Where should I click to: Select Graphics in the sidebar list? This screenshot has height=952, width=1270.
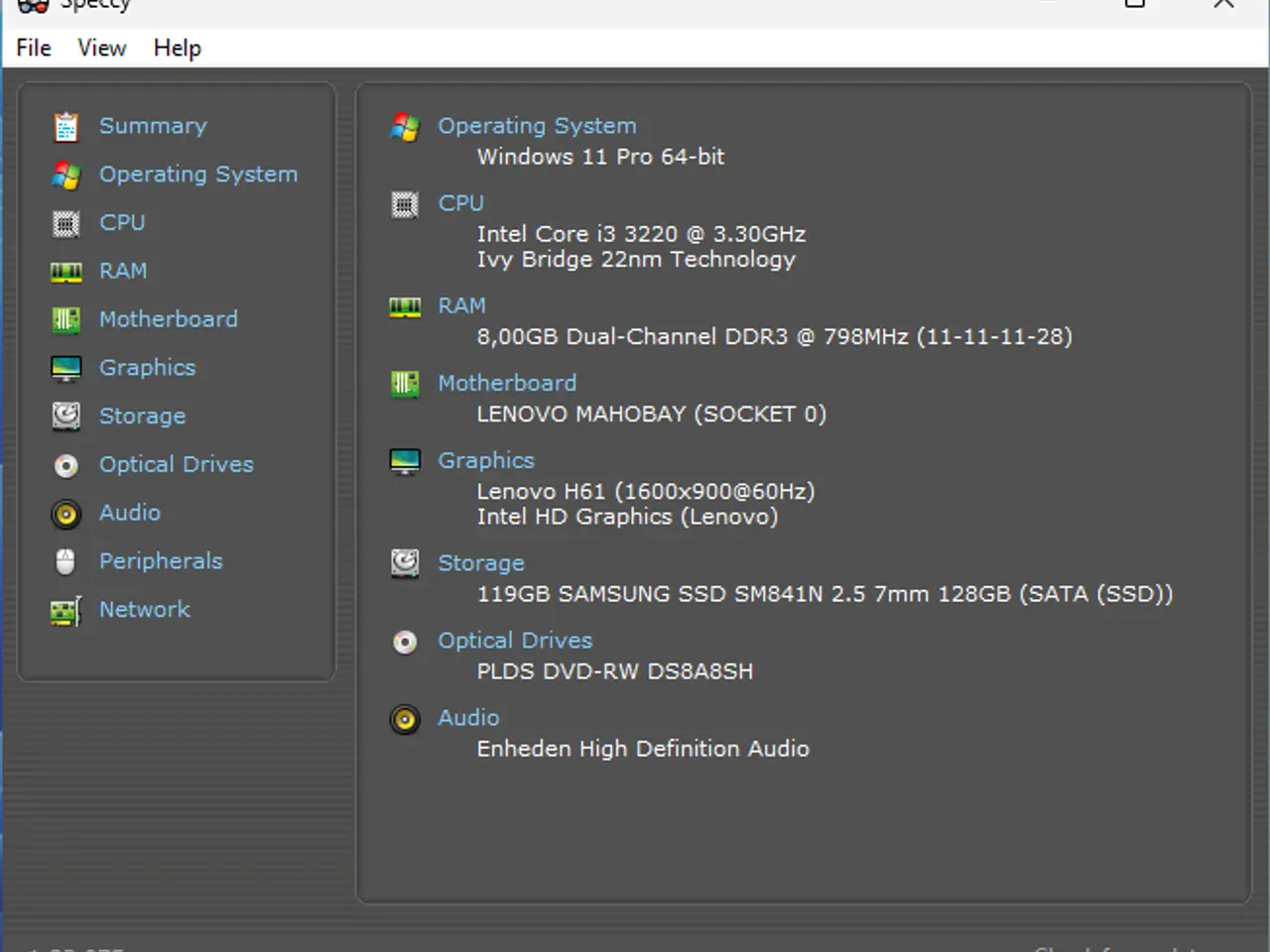(148, 368)
